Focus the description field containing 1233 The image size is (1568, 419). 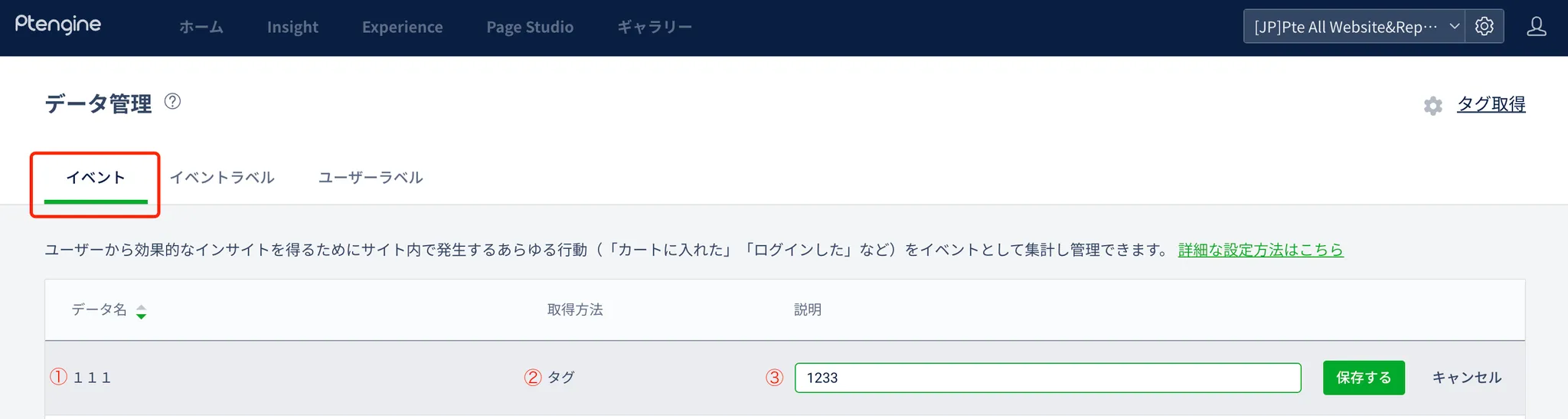click(1047, 378)
